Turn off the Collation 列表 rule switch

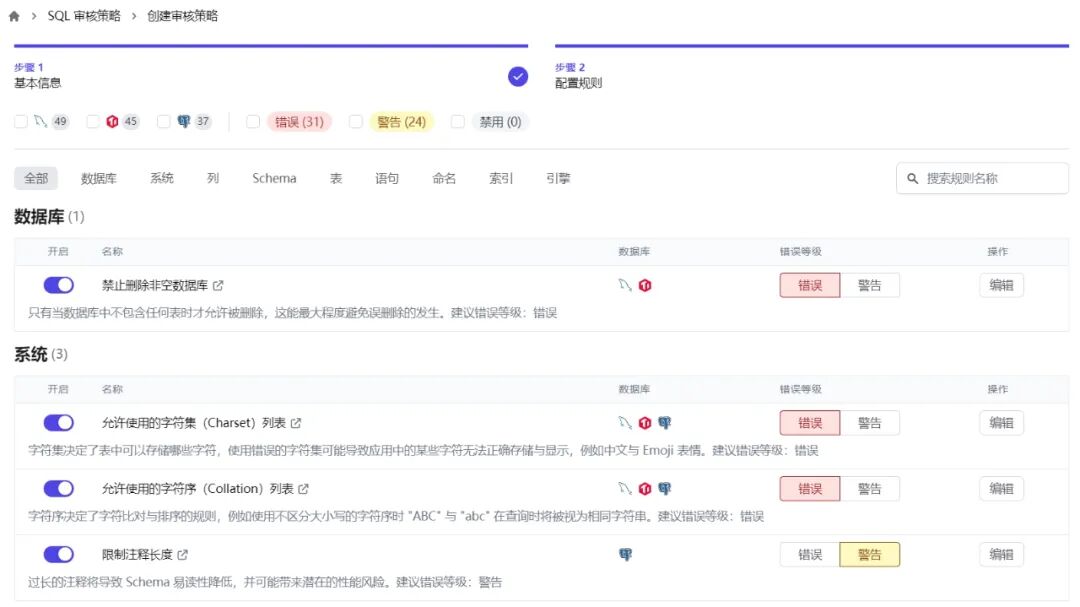[x=59, y=488]
